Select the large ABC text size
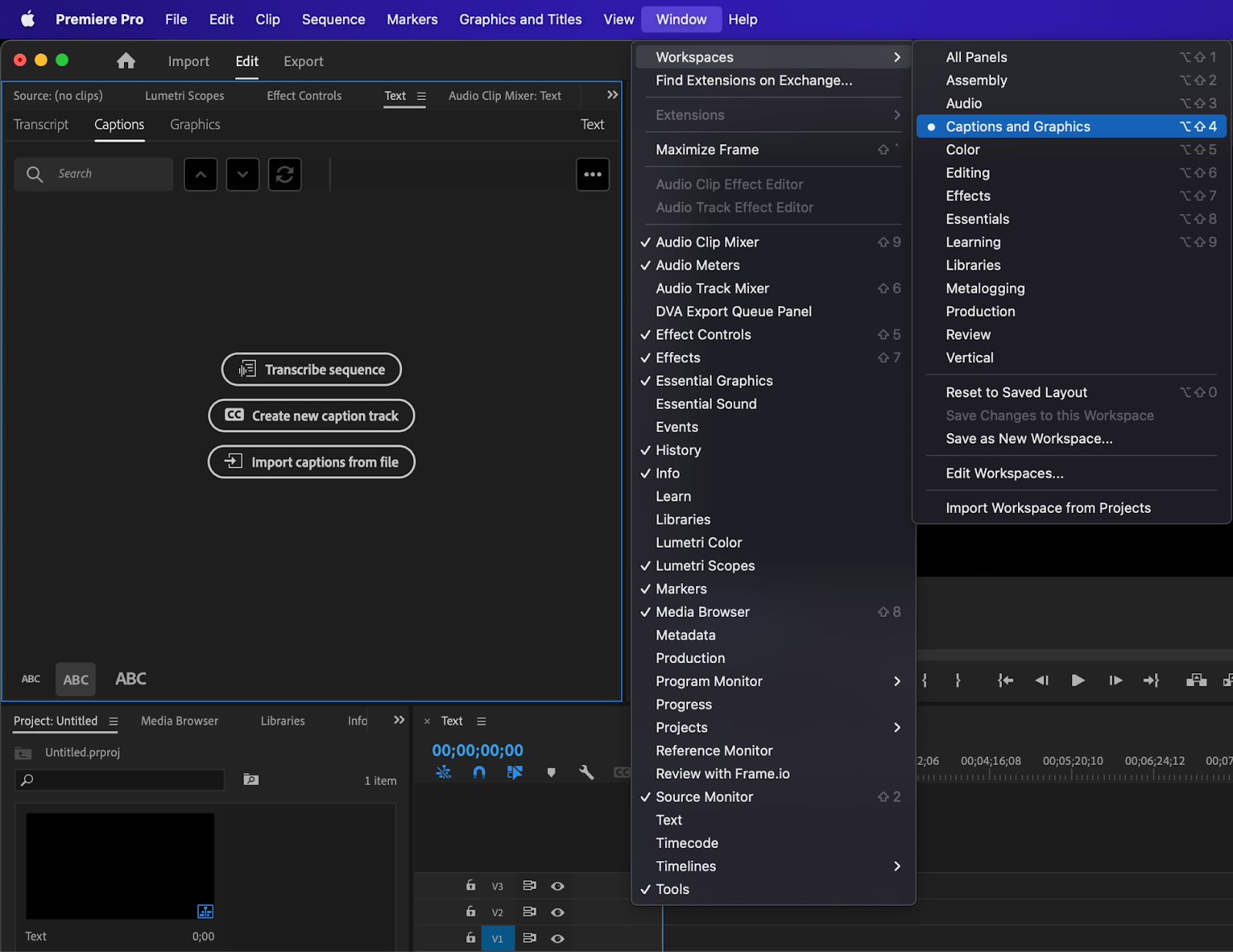The height and width of the screenshot is (952, 1233). [131, 679]
